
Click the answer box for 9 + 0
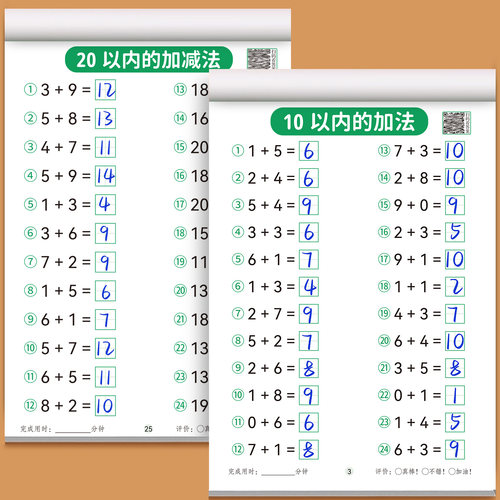point(455,205)
